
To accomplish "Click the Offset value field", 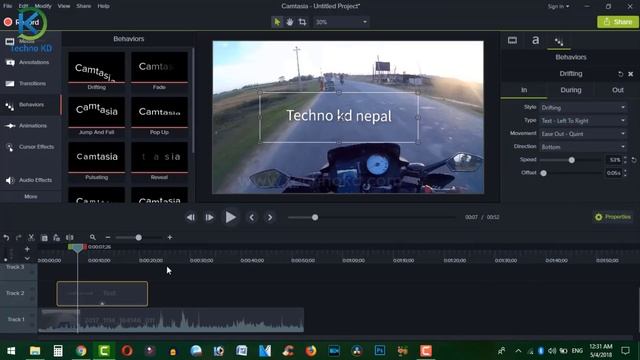I will 613,173.
